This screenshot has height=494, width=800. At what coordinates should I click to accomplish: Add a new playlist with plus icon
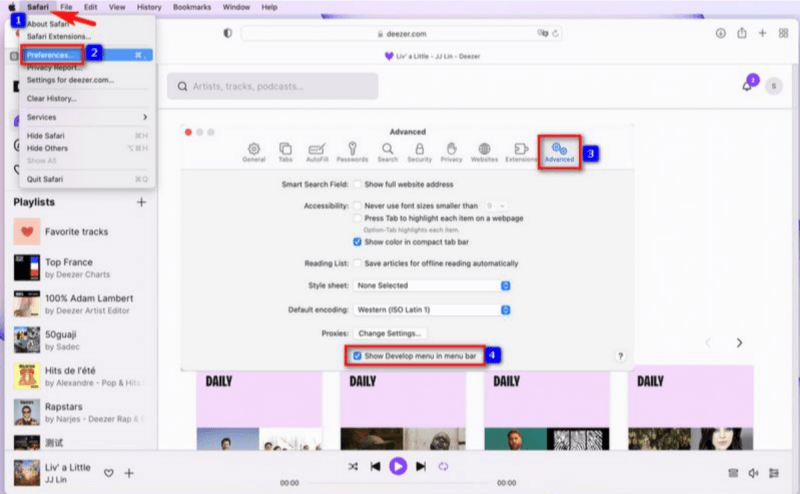coord(141,202)
